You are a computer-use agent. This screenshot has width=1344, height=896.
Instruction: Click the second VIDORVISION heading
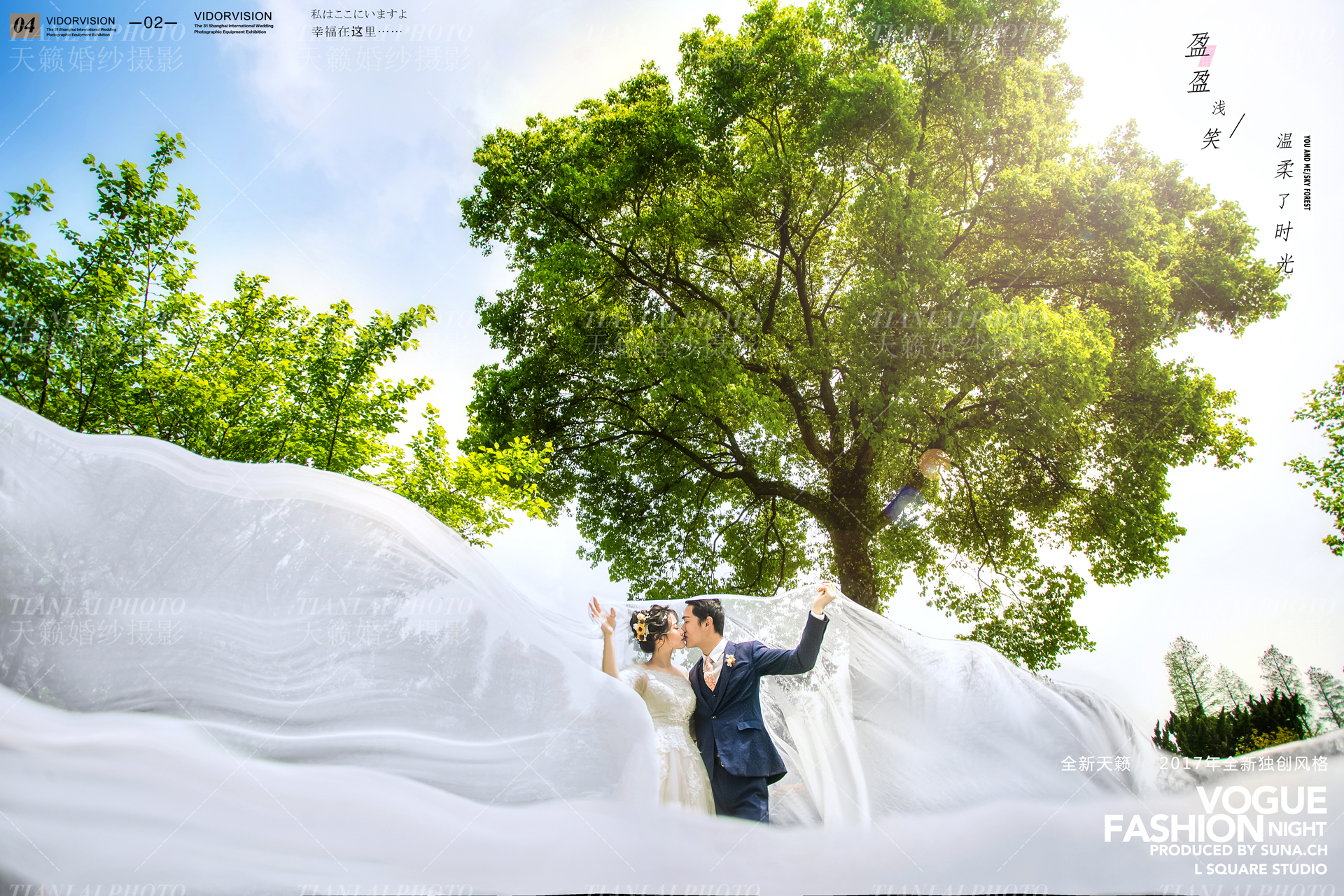[x=232, y=16]
